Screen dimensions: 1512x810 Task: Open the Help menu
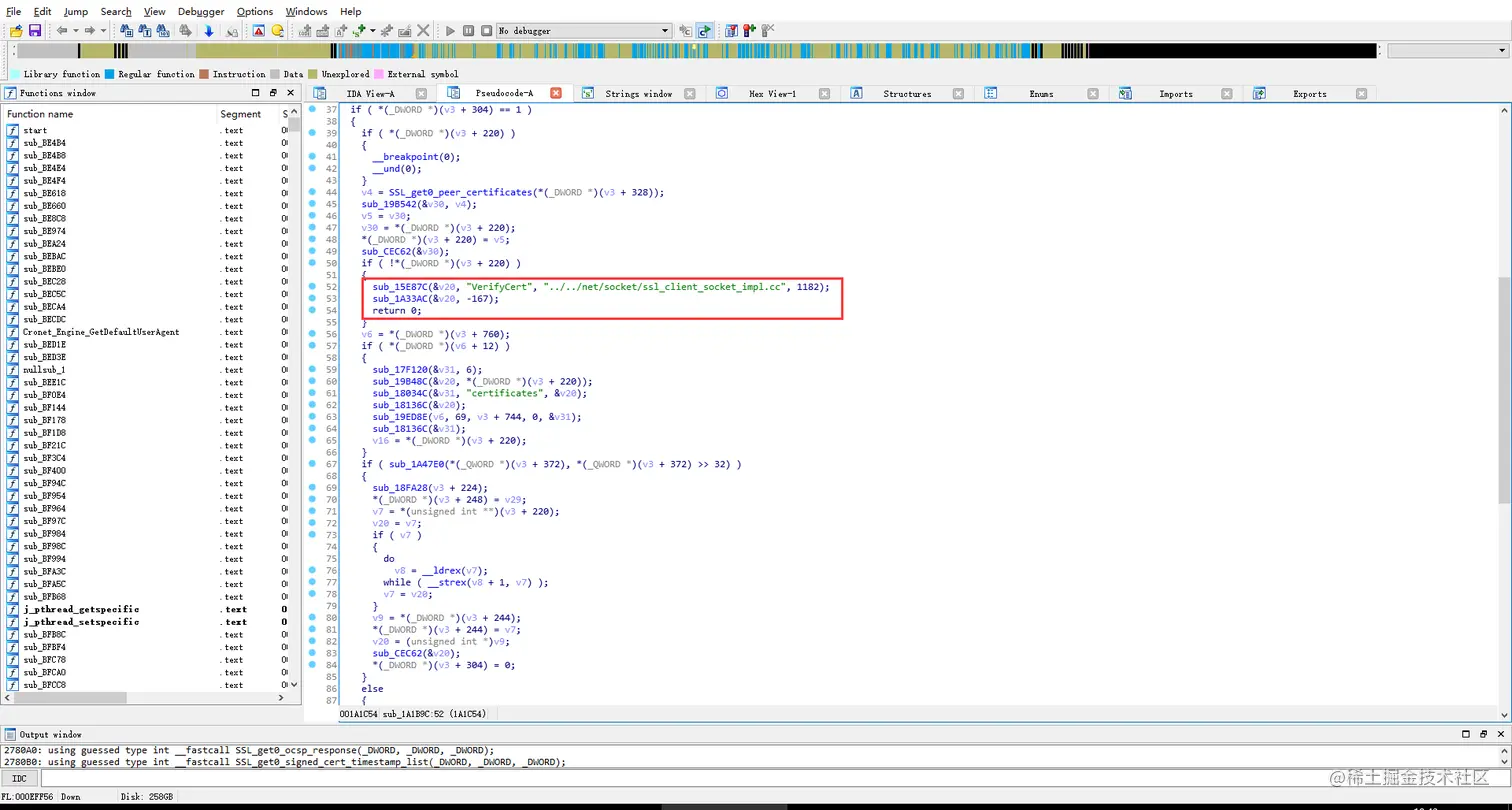[x=351, y=11]
